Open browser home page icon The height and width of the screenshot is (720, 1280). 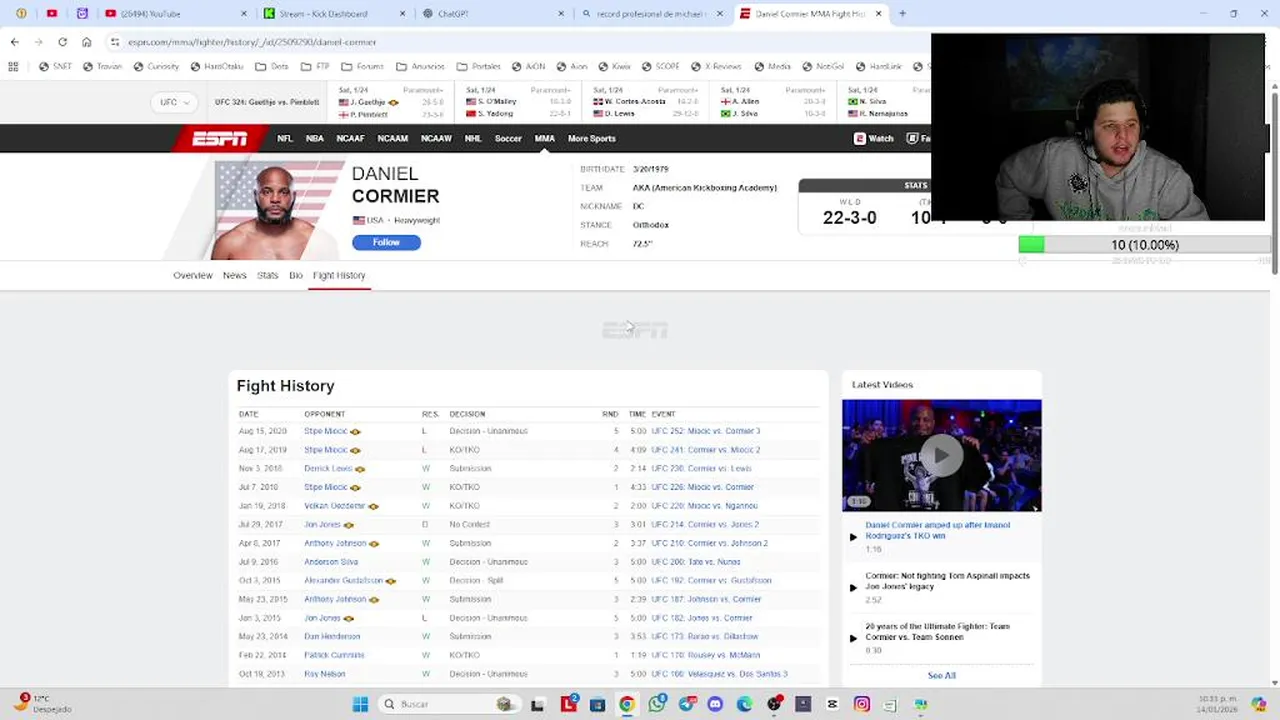86,42
